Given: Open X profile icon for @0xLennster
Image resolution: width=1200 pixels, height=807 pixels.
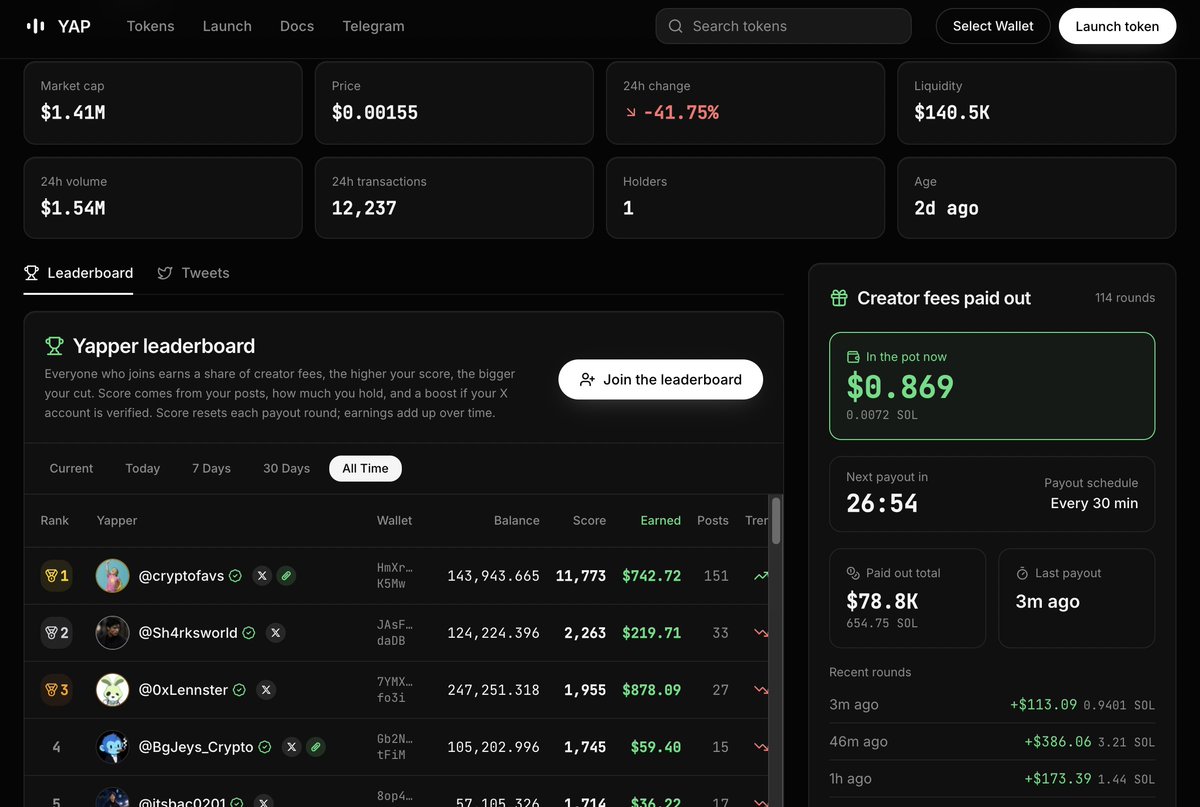Looking at the screenshot, I should point(266,690).
